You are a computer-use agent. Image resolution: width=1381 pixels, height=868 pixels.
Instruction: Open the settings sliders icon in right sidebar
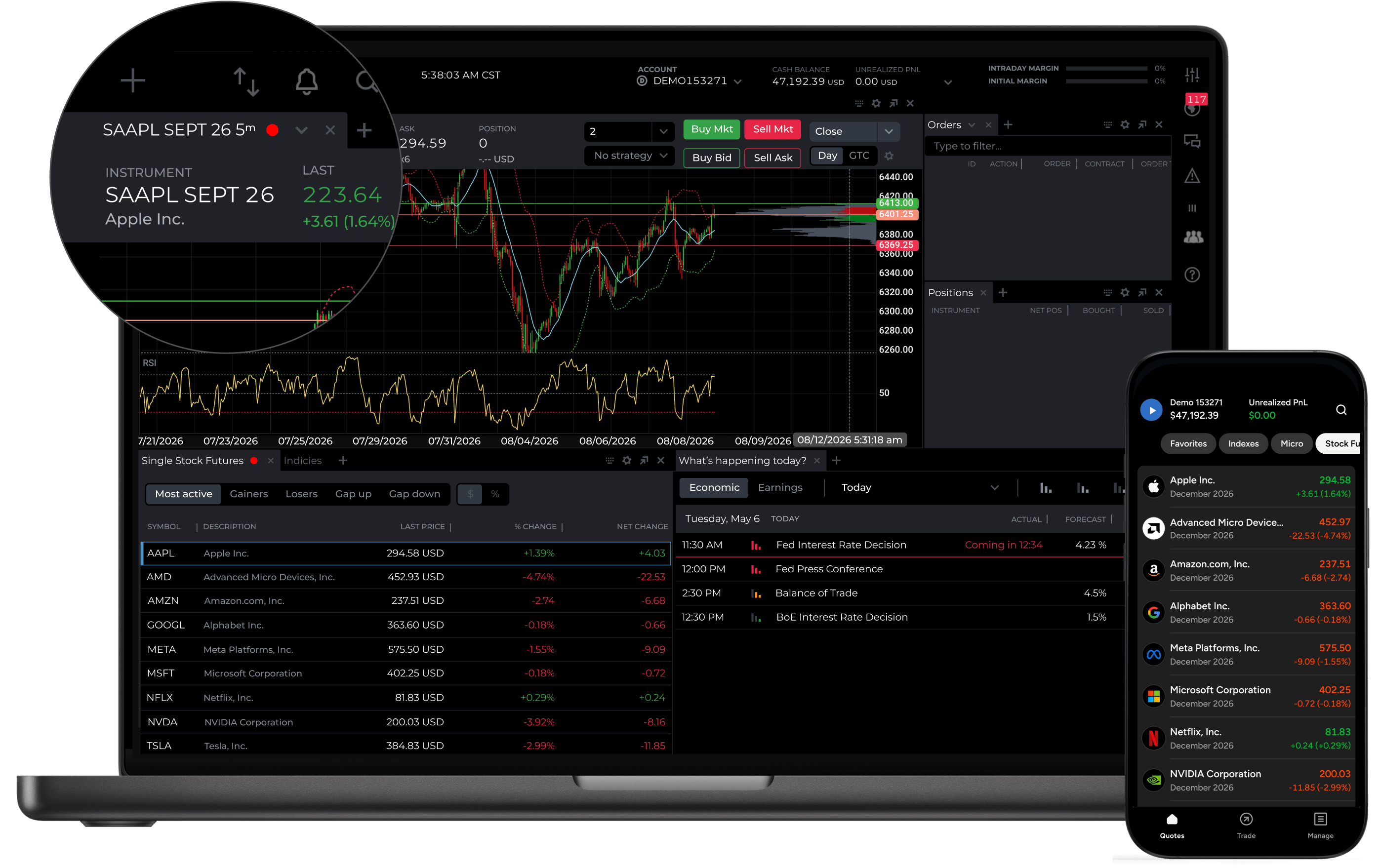(x=1192, y=75)
